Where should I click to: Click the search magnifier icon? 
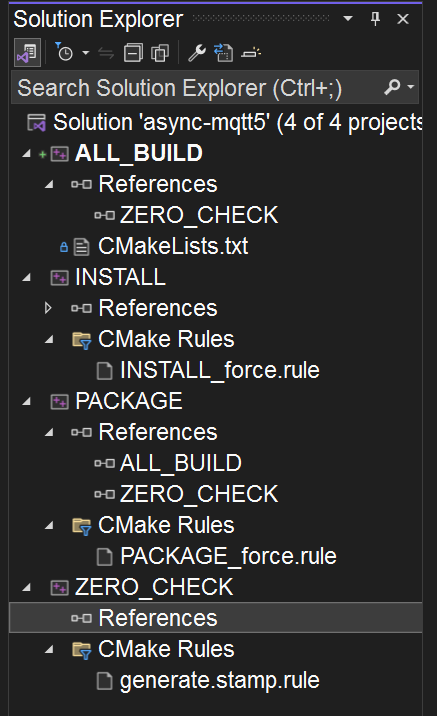(x=392, y=86)
